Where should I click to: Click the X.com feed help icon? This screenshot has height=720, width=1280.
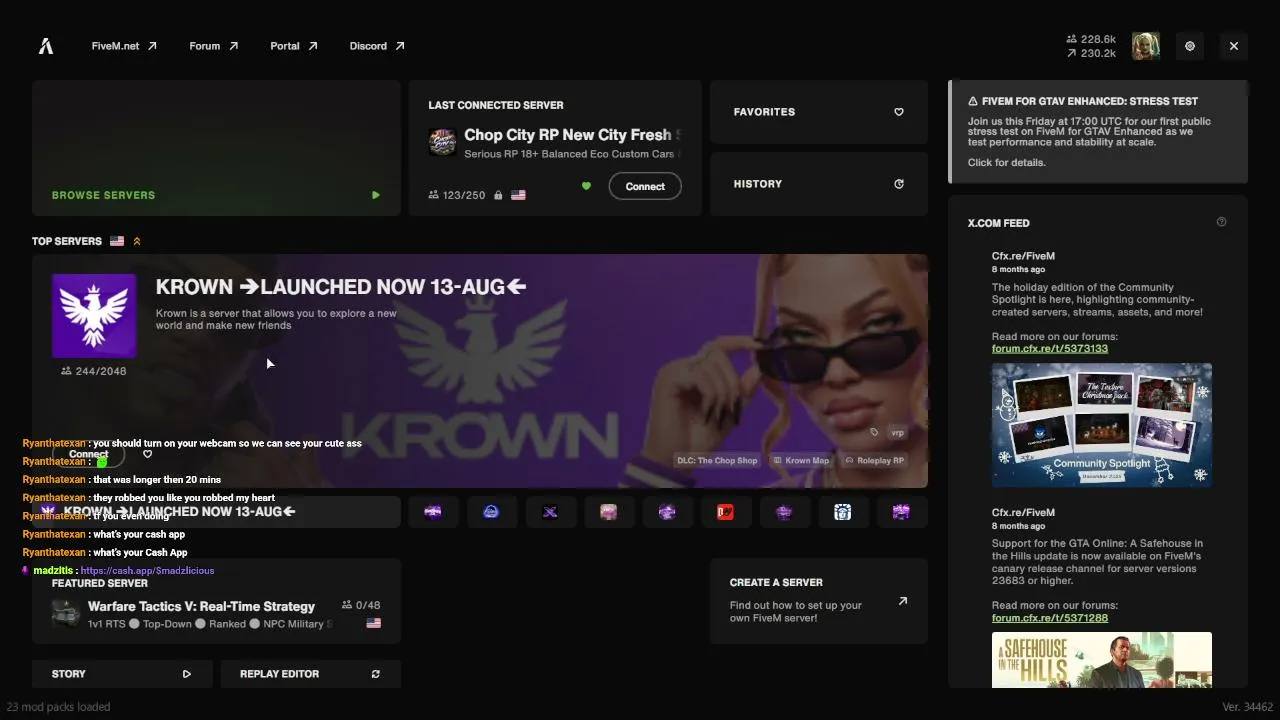[1221, 222]
